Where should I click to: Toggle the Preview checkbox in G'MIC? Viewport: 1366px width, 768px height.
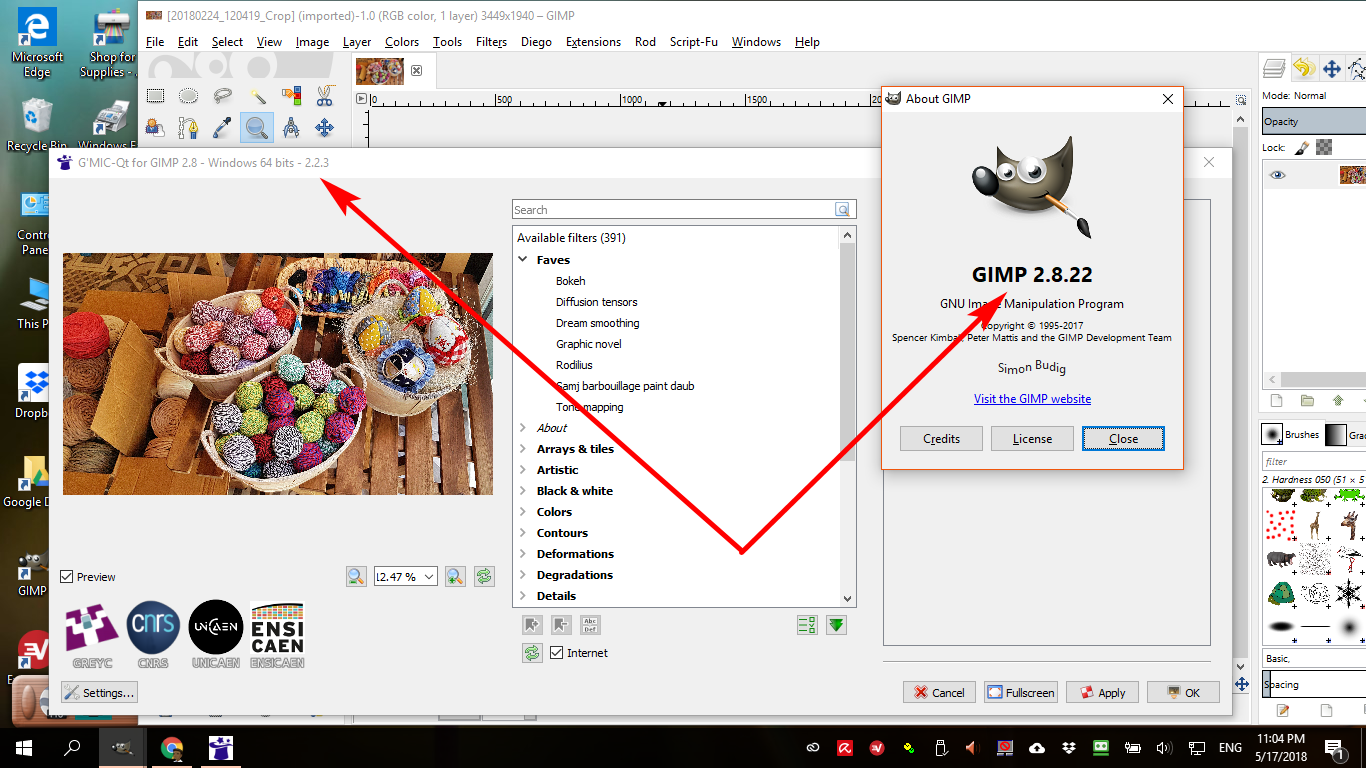click(x=67, y=577)
